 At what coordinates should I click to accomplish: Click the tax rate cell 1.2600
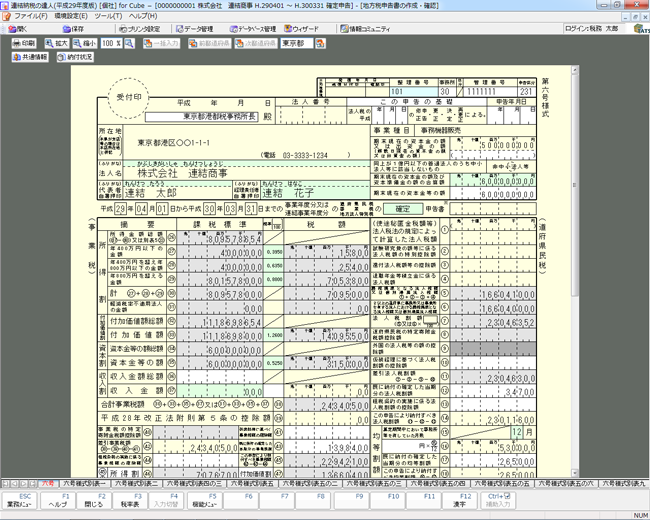pos(274,335)
